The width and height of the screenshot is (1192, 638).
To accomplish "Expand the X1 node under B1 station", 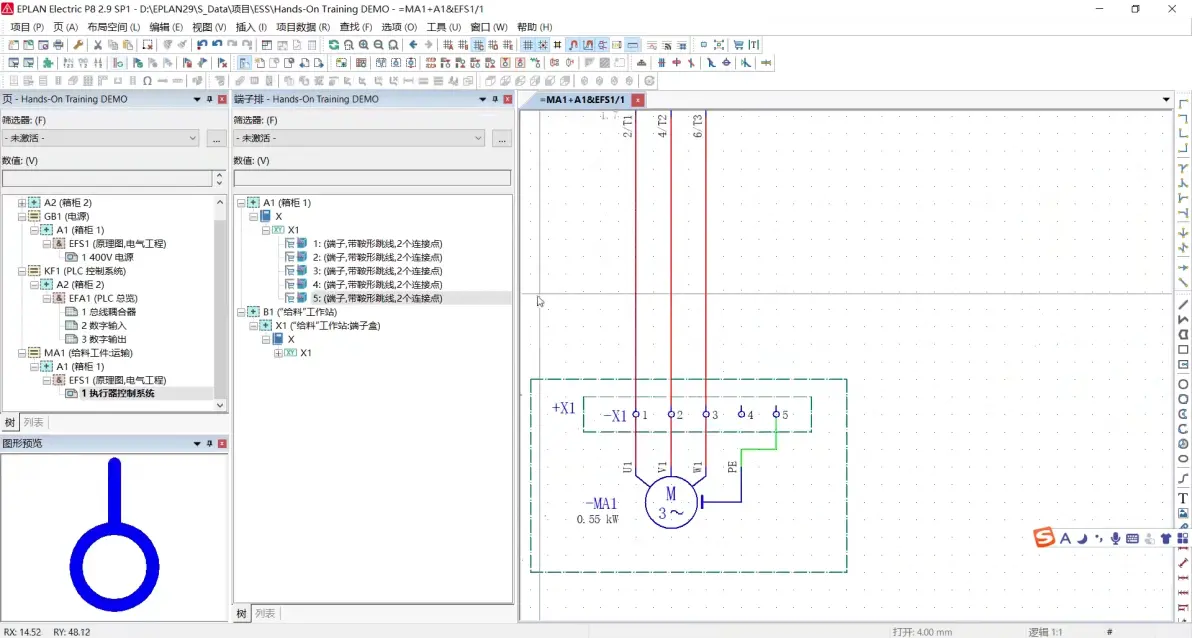I will tap(278, 354).
